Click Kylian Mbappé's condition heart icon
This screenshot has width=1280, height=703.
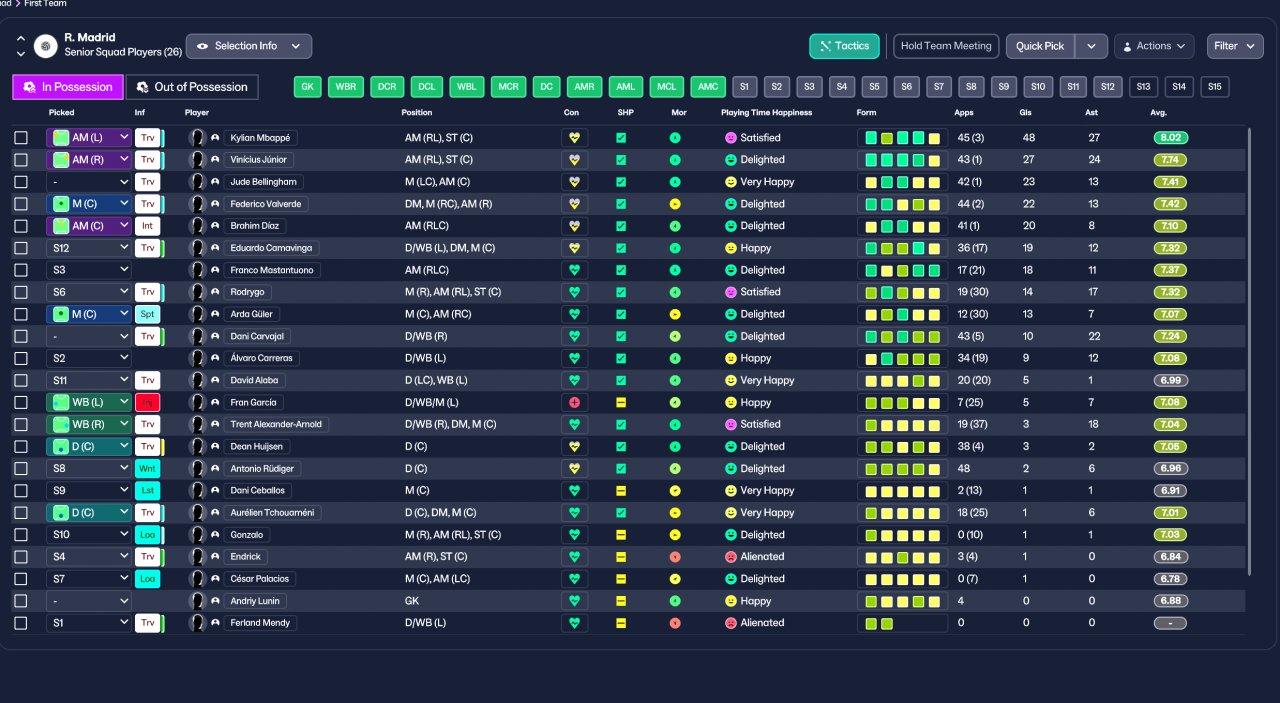click(574, 138)
